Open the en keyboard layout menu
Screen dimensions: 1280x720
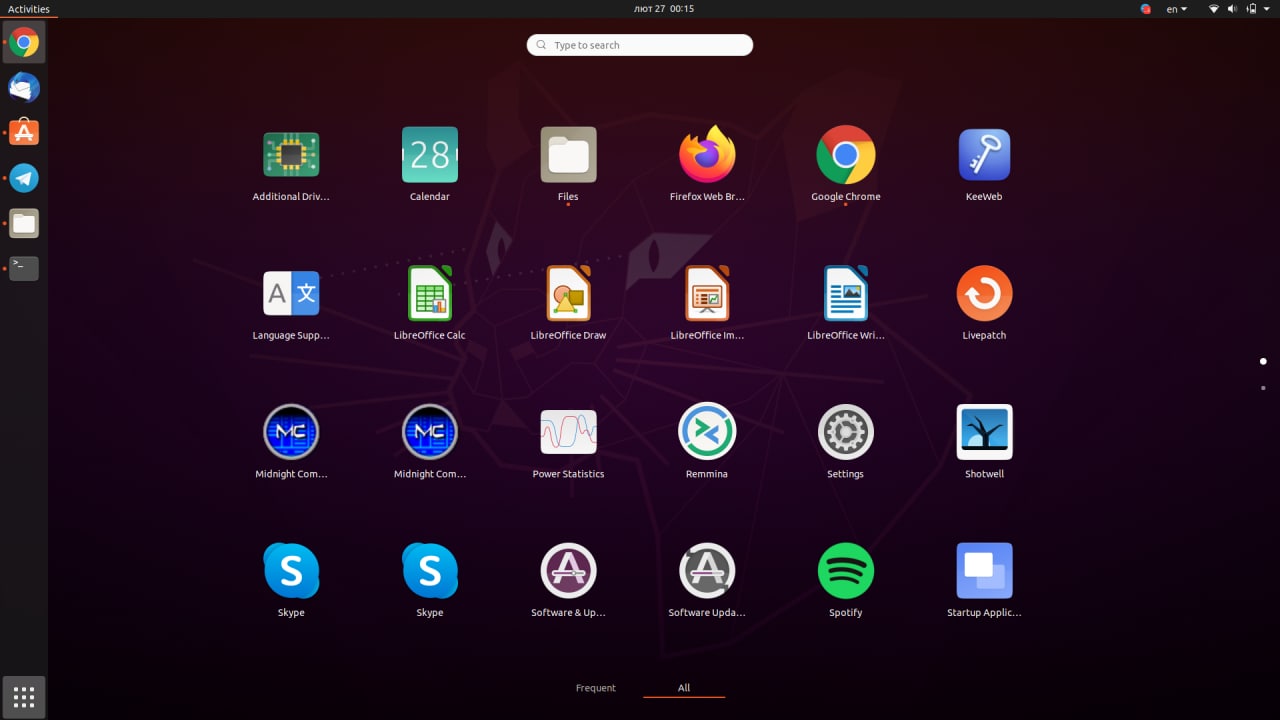(1177, 9)
